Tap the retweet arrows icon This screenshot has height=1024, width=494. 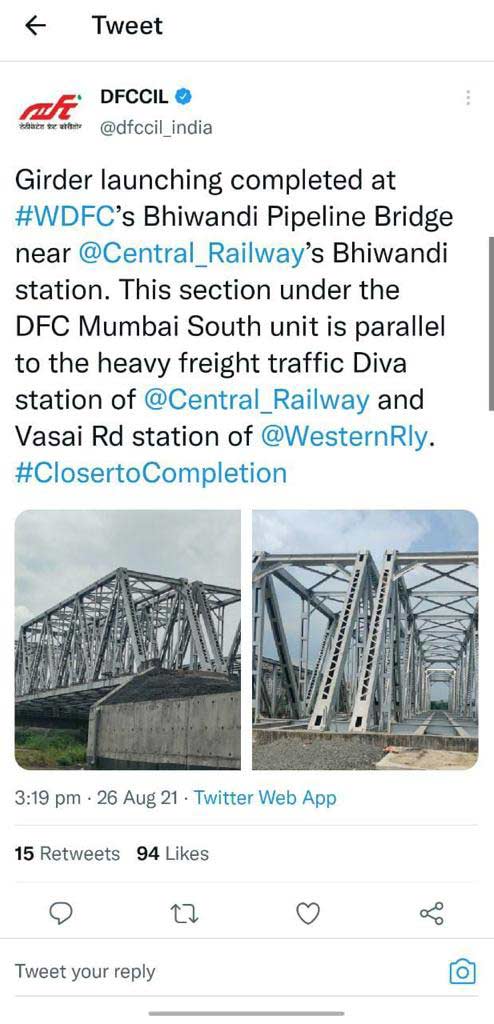(185, 913)
